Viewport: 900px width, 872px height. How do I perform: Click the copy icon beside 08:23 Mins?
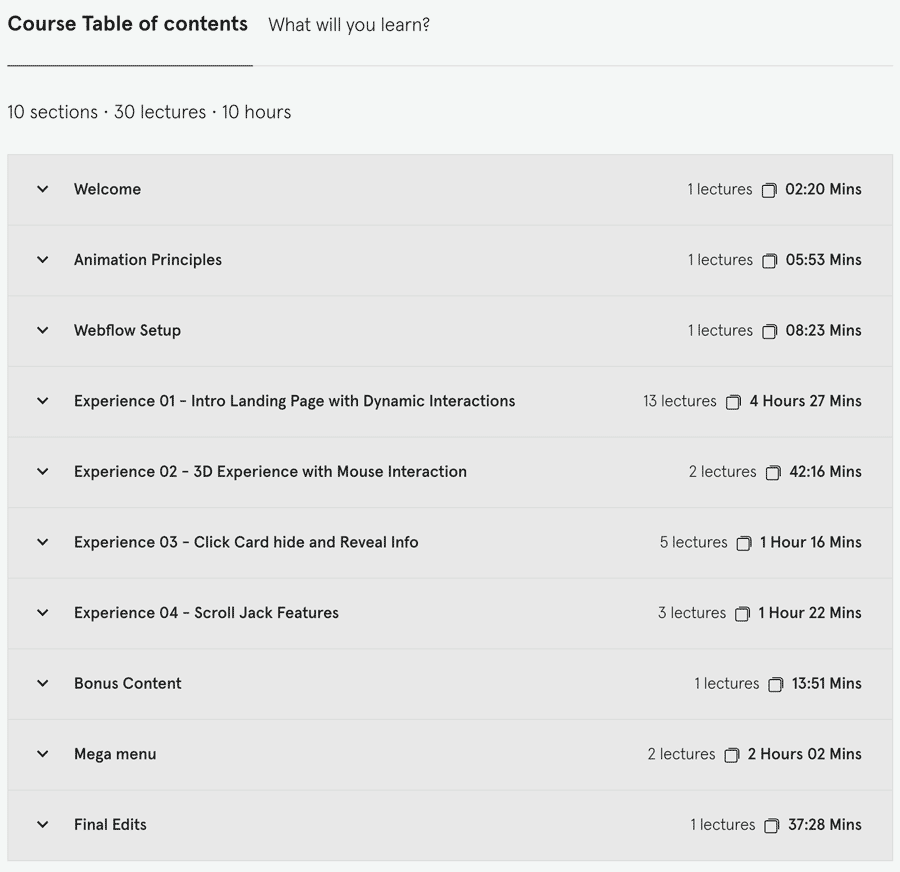[769, 331]
